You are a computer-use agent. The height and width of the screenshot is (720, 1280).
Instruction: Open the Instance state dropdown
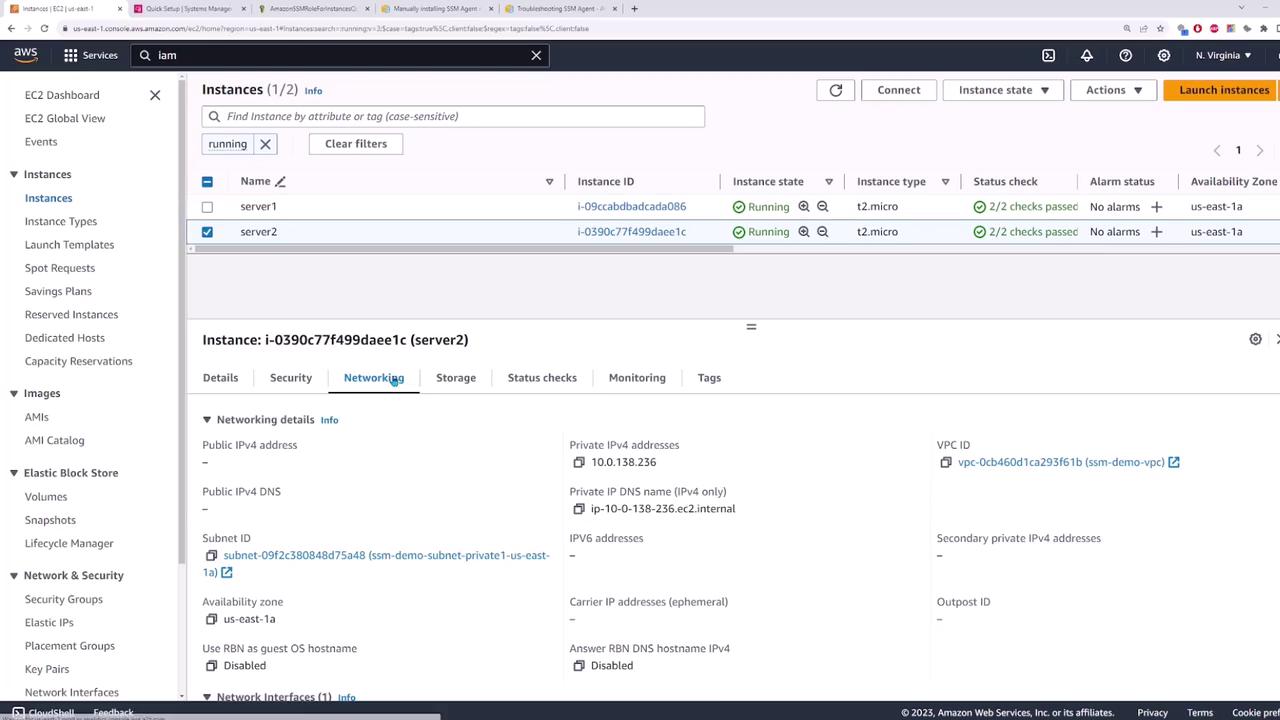pos(1003,90)
